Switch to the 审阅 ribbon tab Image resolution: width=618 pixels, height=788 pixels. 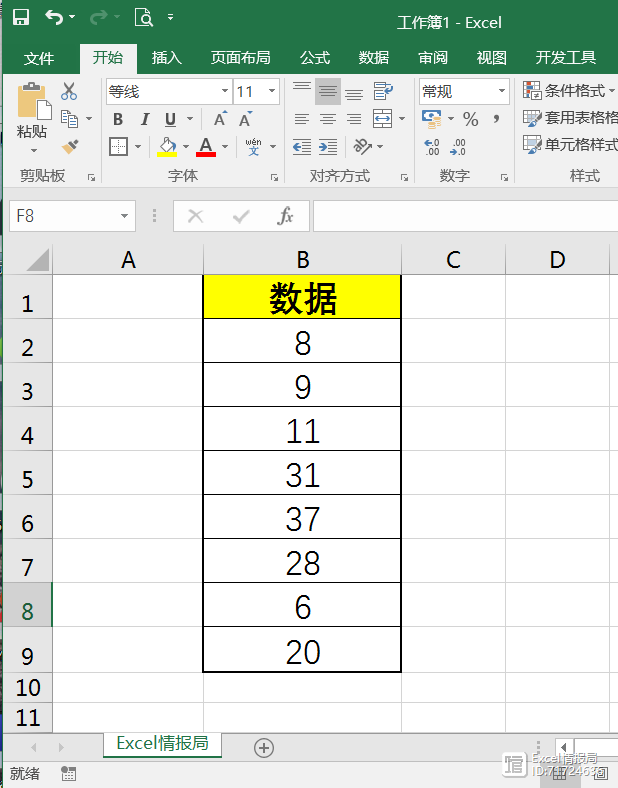pos(433,58)
